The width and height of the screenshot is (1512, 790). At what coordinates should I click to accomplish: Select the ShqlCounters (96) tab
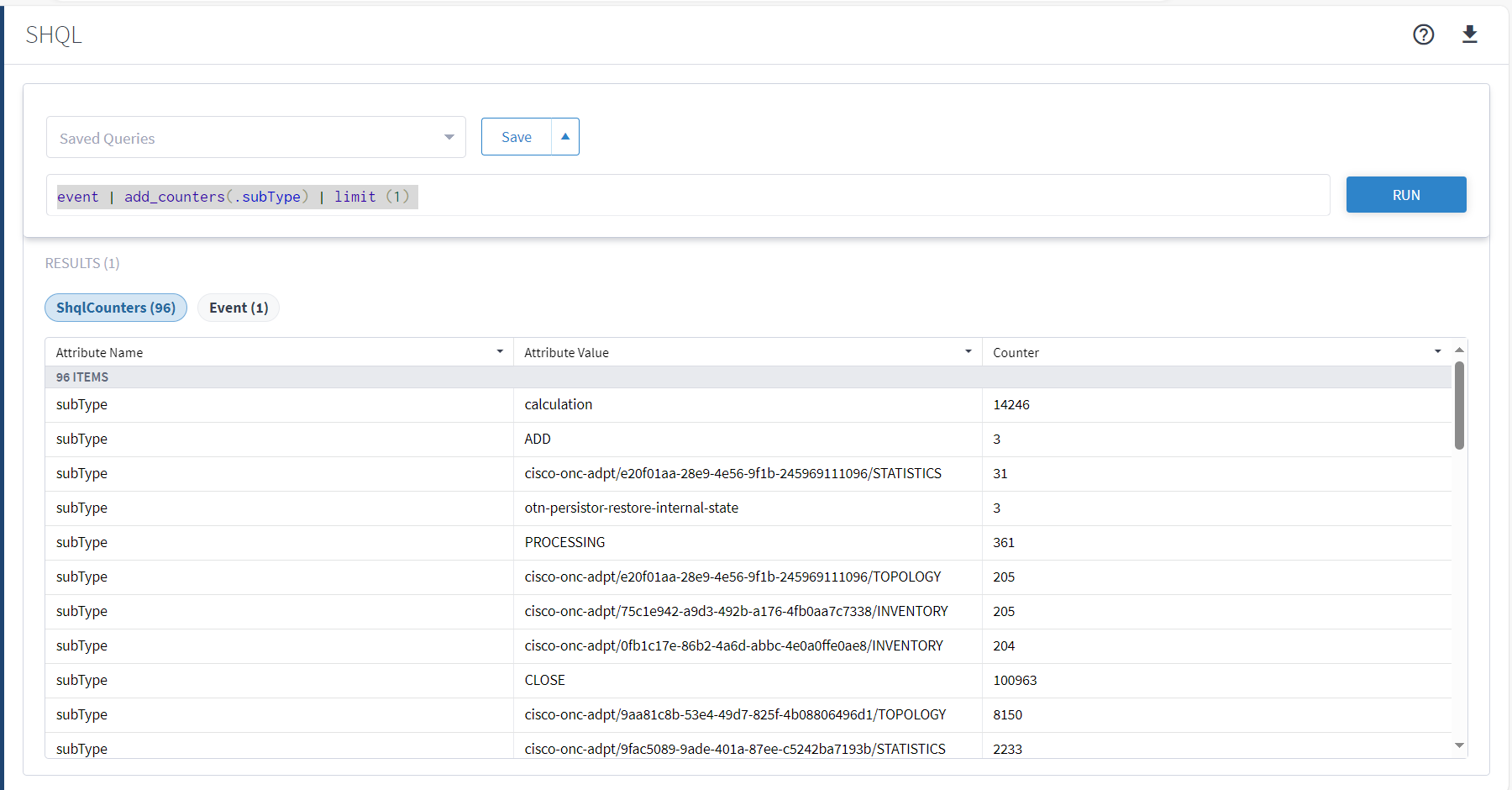(x=116, y=308)
